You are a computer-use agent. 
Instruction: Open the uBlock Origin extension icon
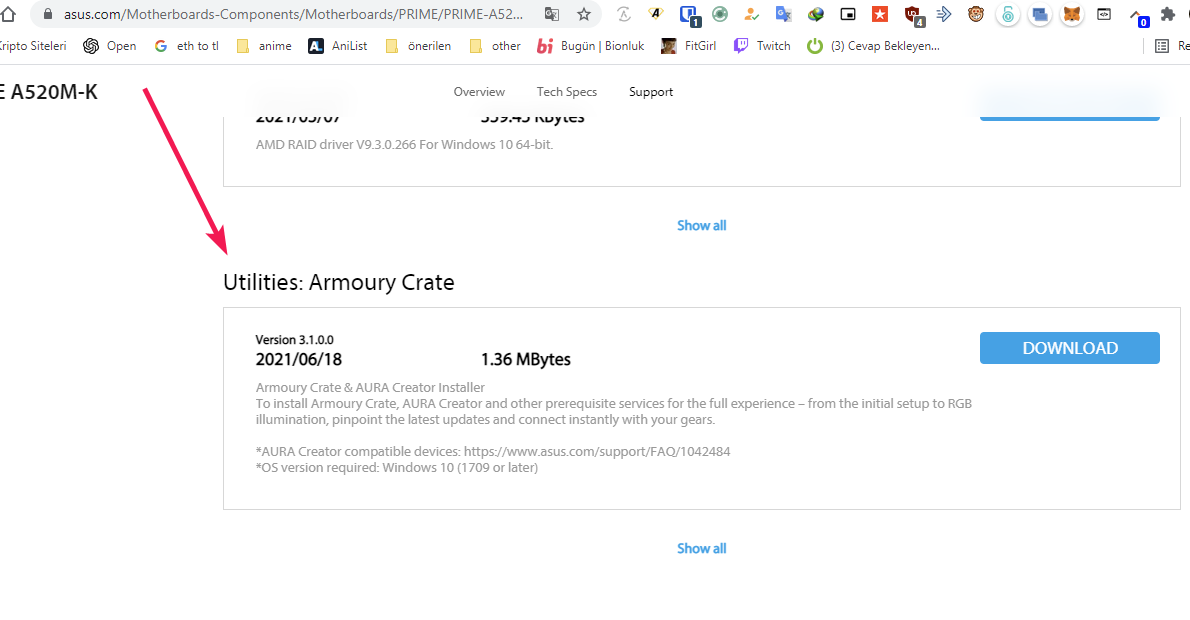click(913, 15)
